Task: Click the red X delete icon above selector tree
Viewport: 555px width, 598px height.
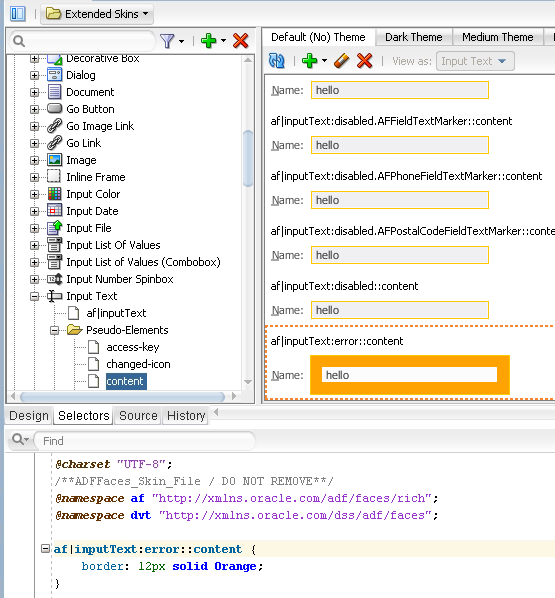Action: pyautogui.click(x=240, y=40)
